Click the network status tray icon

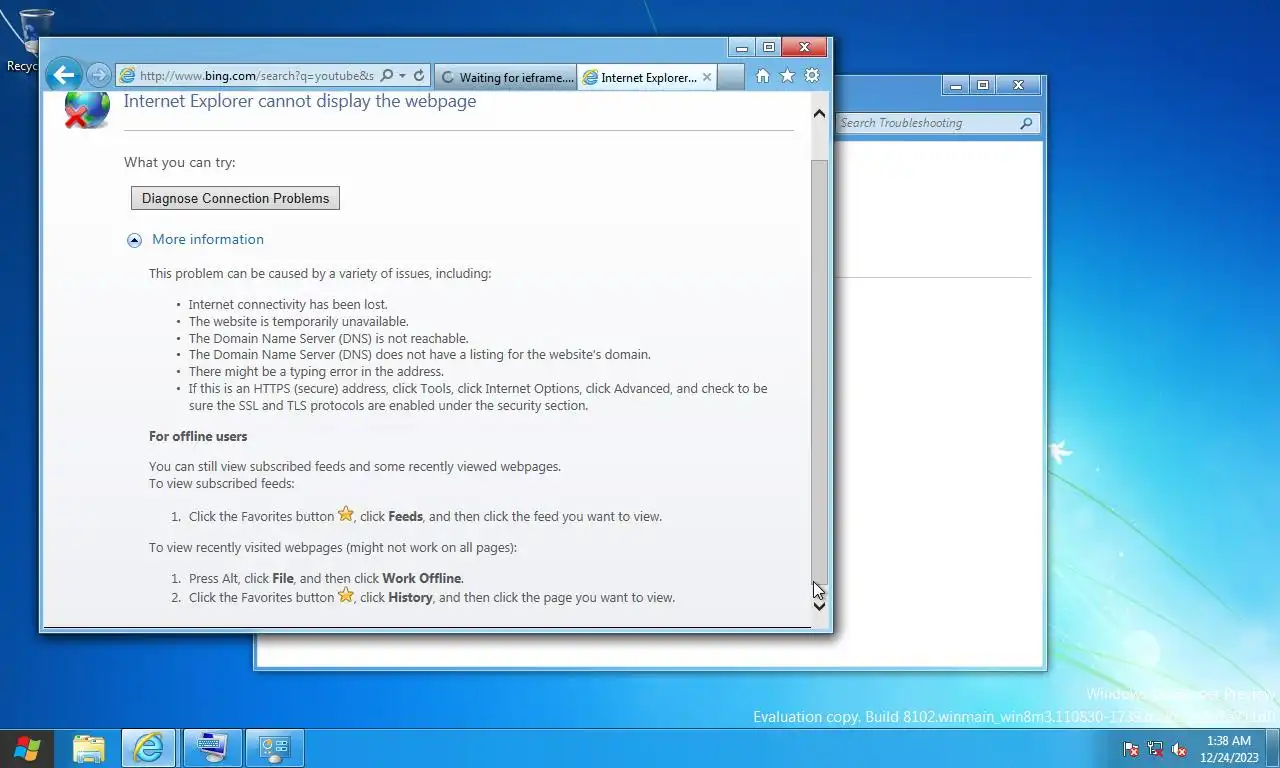[x=1155, y=748]
